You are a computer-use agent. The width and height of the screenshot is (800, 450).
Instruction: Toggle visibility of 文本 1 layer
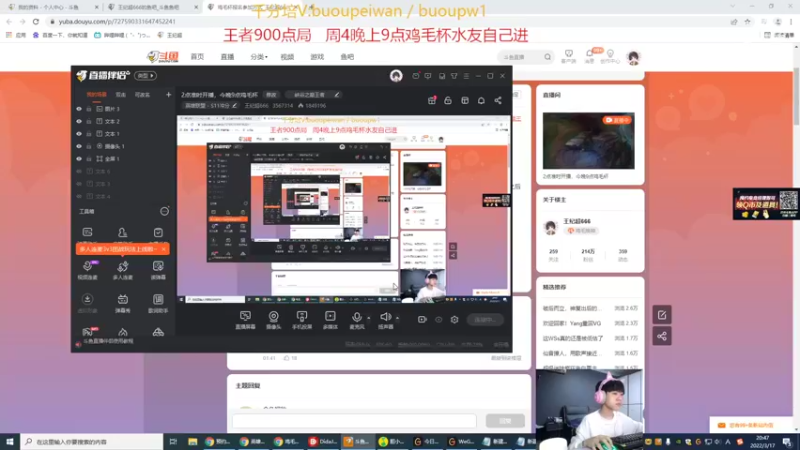click(79, 134)
